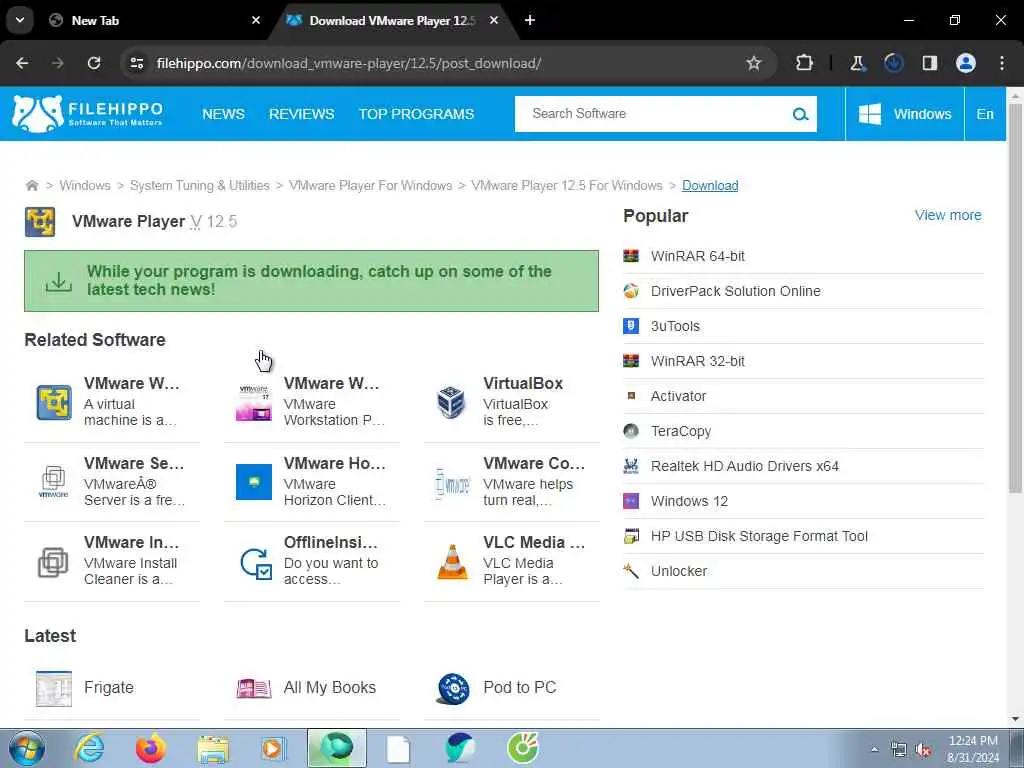Viewport: 1024px width, 768px height.
Task: Click the browser address bar URL
Action: point(349,63)
